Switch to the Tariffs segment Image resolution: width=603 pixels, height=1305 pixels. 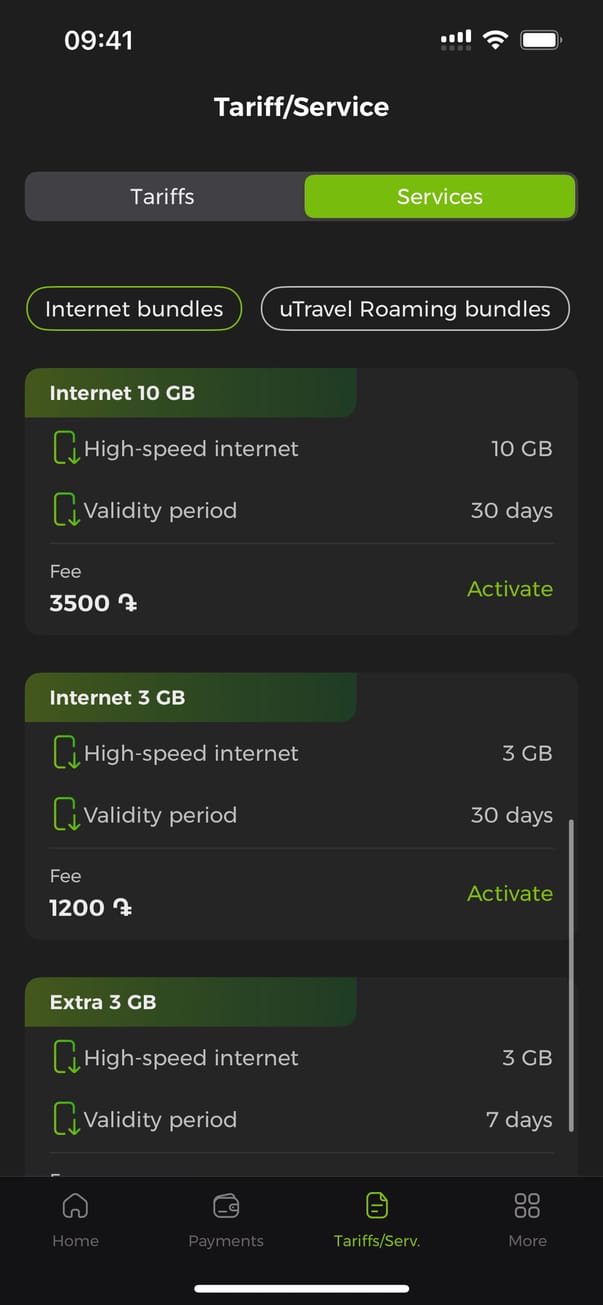163,196
